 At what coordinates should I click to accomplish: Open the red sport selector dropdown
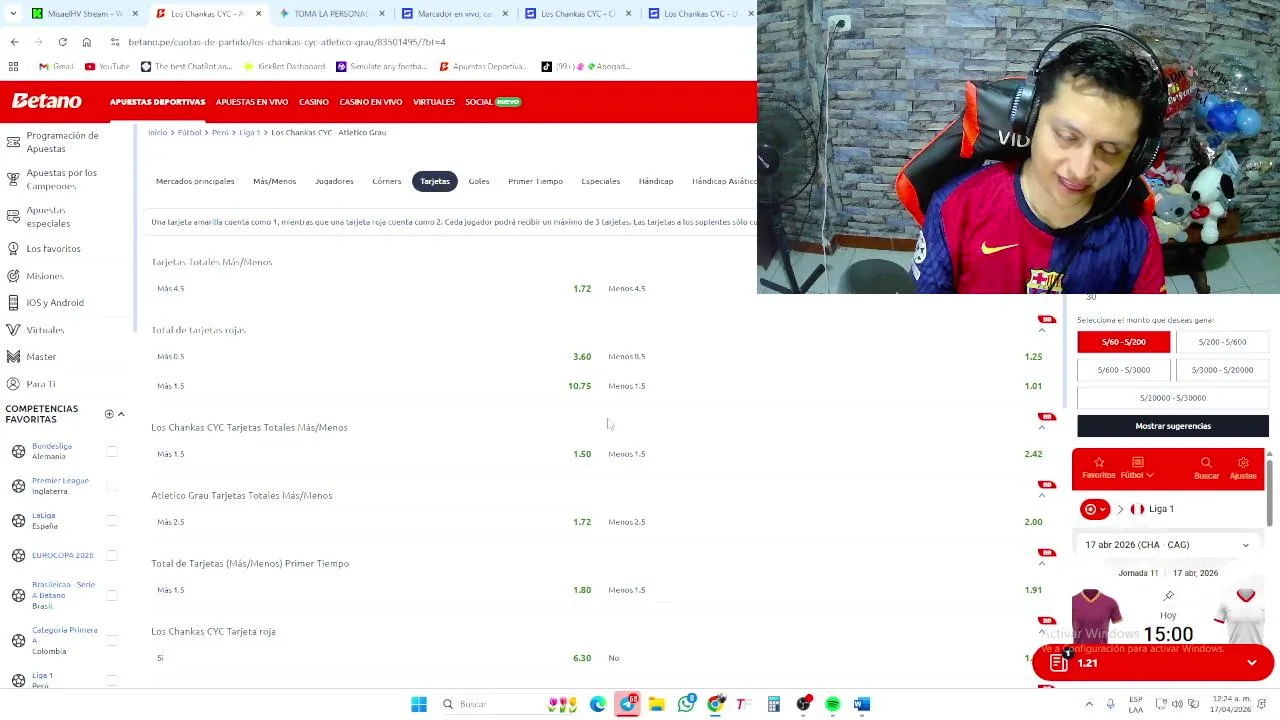[1095, 509]
